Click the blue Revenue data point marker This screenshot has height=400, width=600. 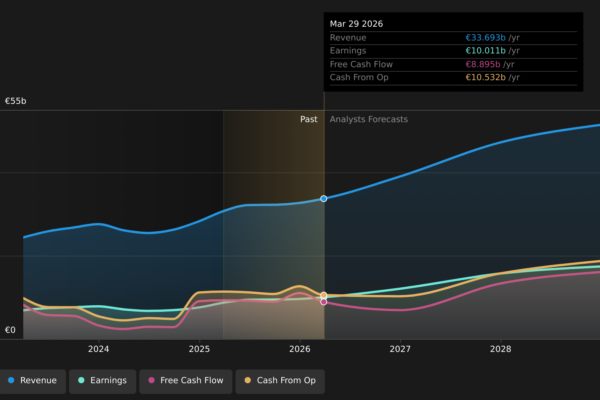pos(324,199)
